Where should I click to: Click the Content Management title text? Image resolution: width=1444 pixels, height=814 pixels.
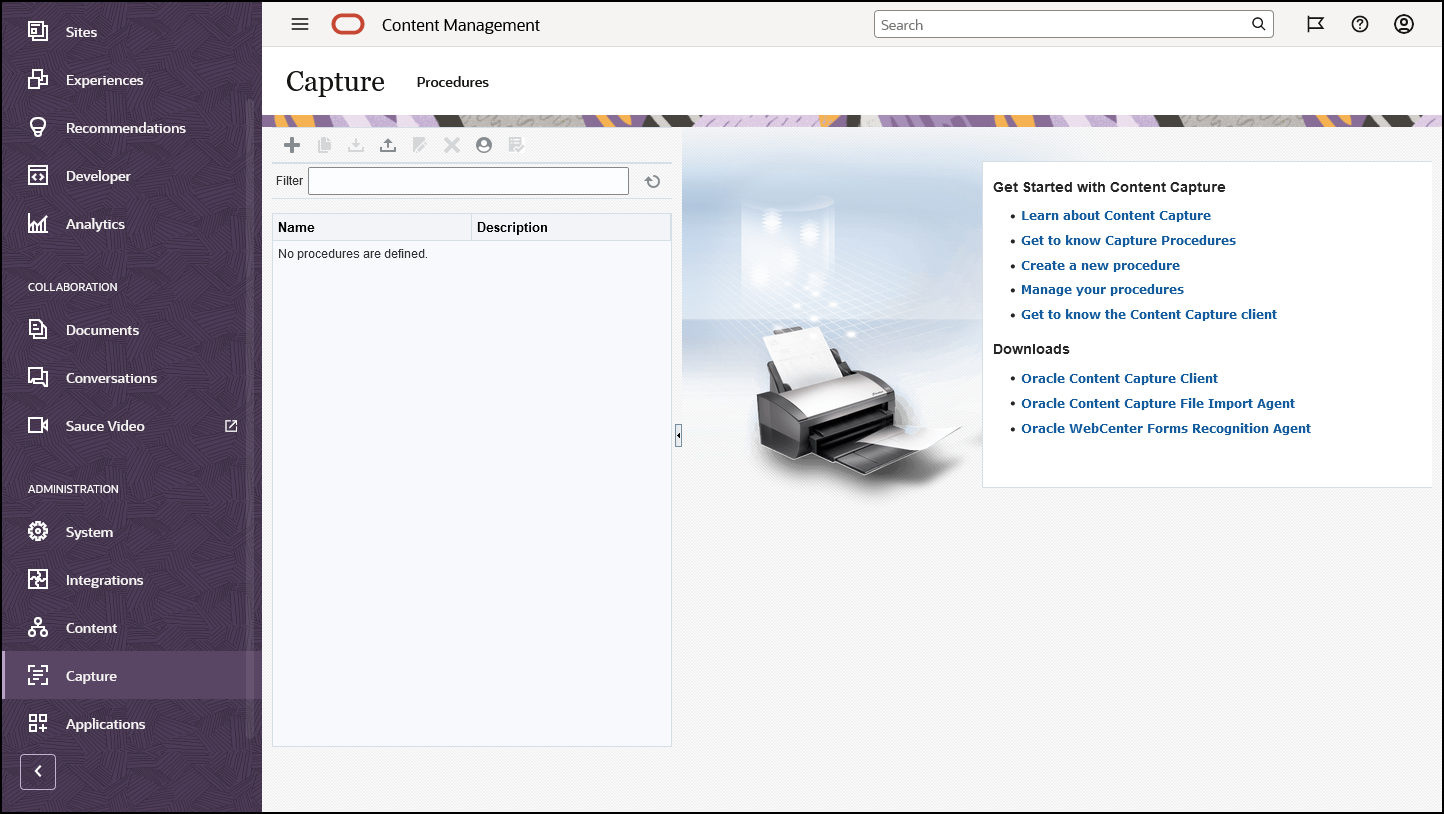pyautogui.click(x=461, y=25)
